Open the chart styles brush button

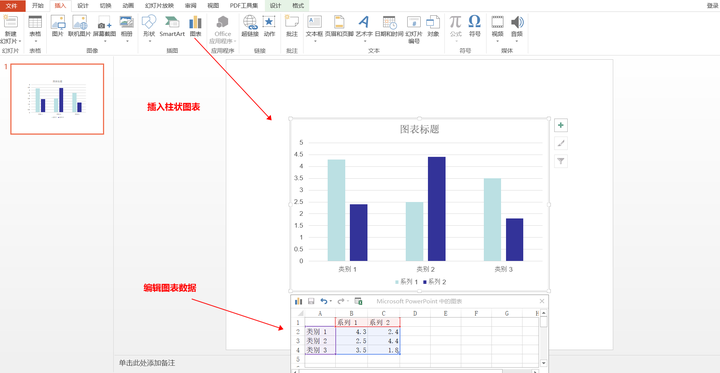point(561,143)
